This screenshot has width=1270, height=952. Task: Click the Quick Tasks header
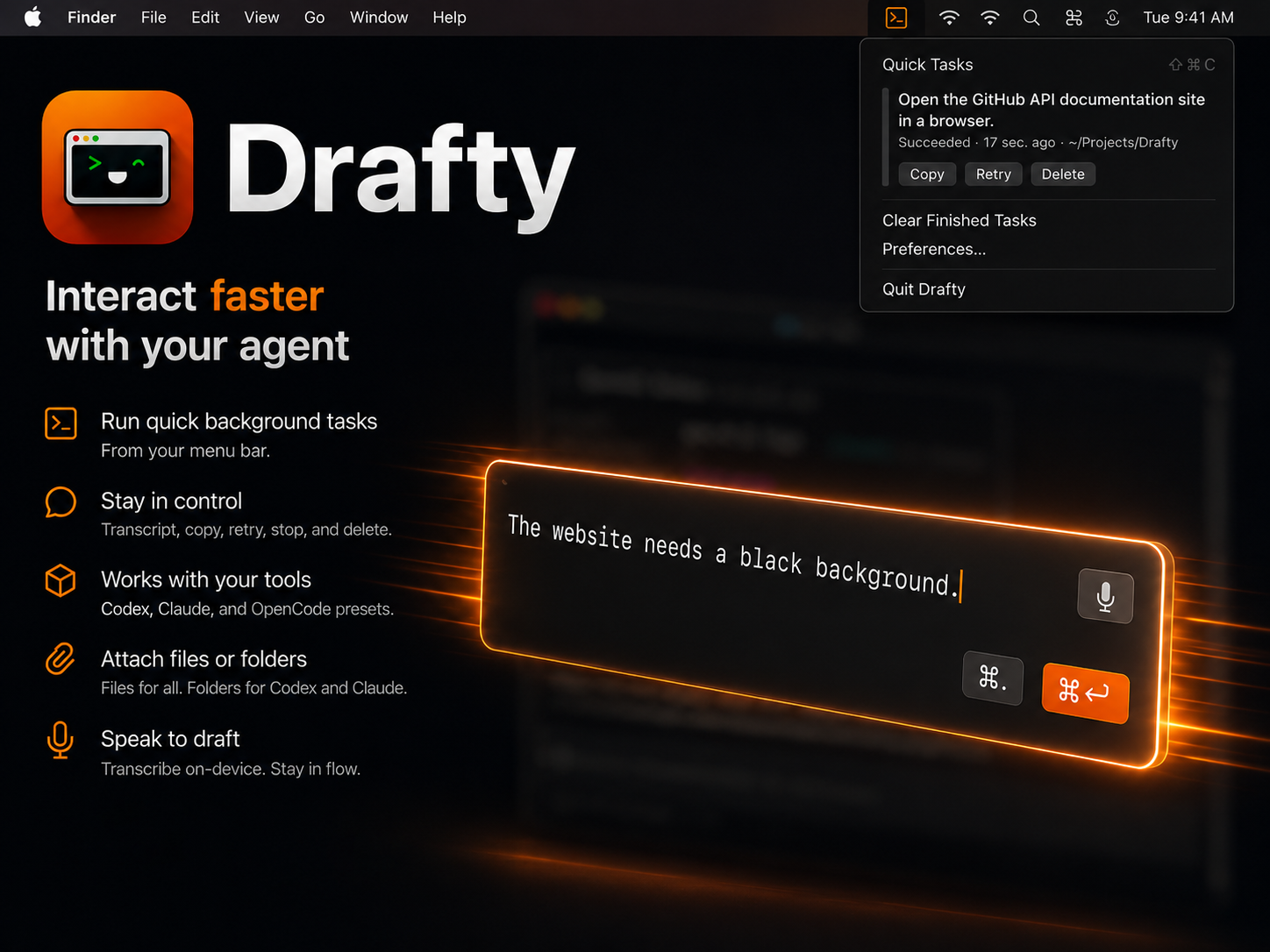tap(928, 65)
